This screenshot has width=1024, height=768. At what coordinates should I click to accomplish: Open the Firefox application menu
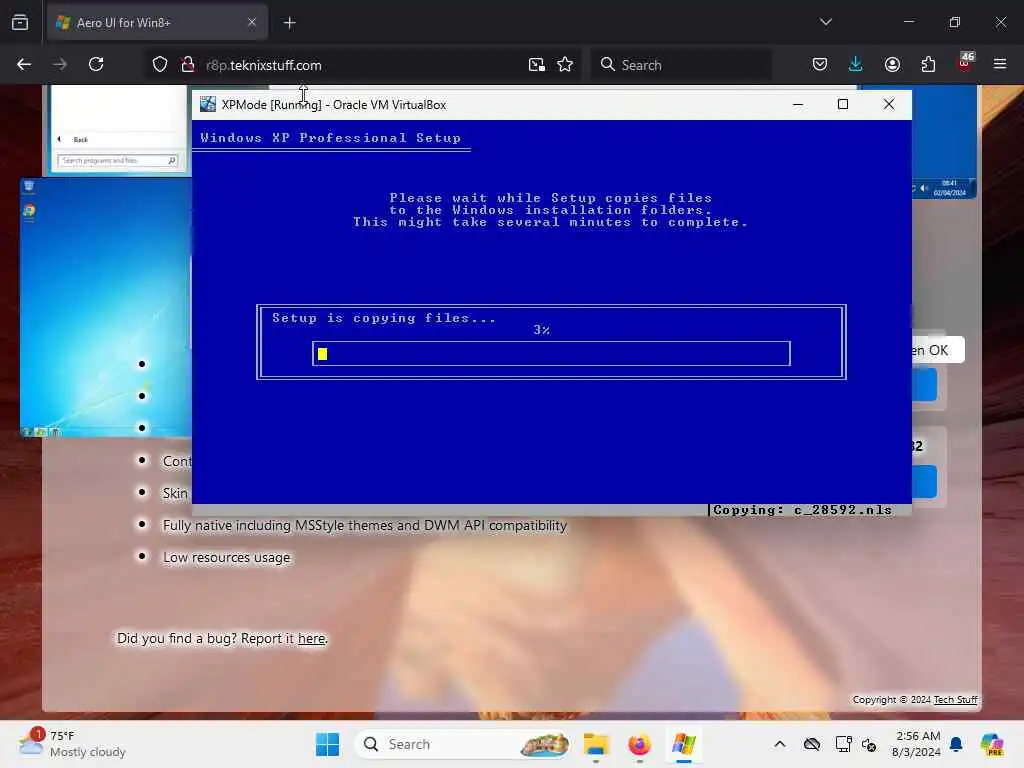click(1000, 64)
